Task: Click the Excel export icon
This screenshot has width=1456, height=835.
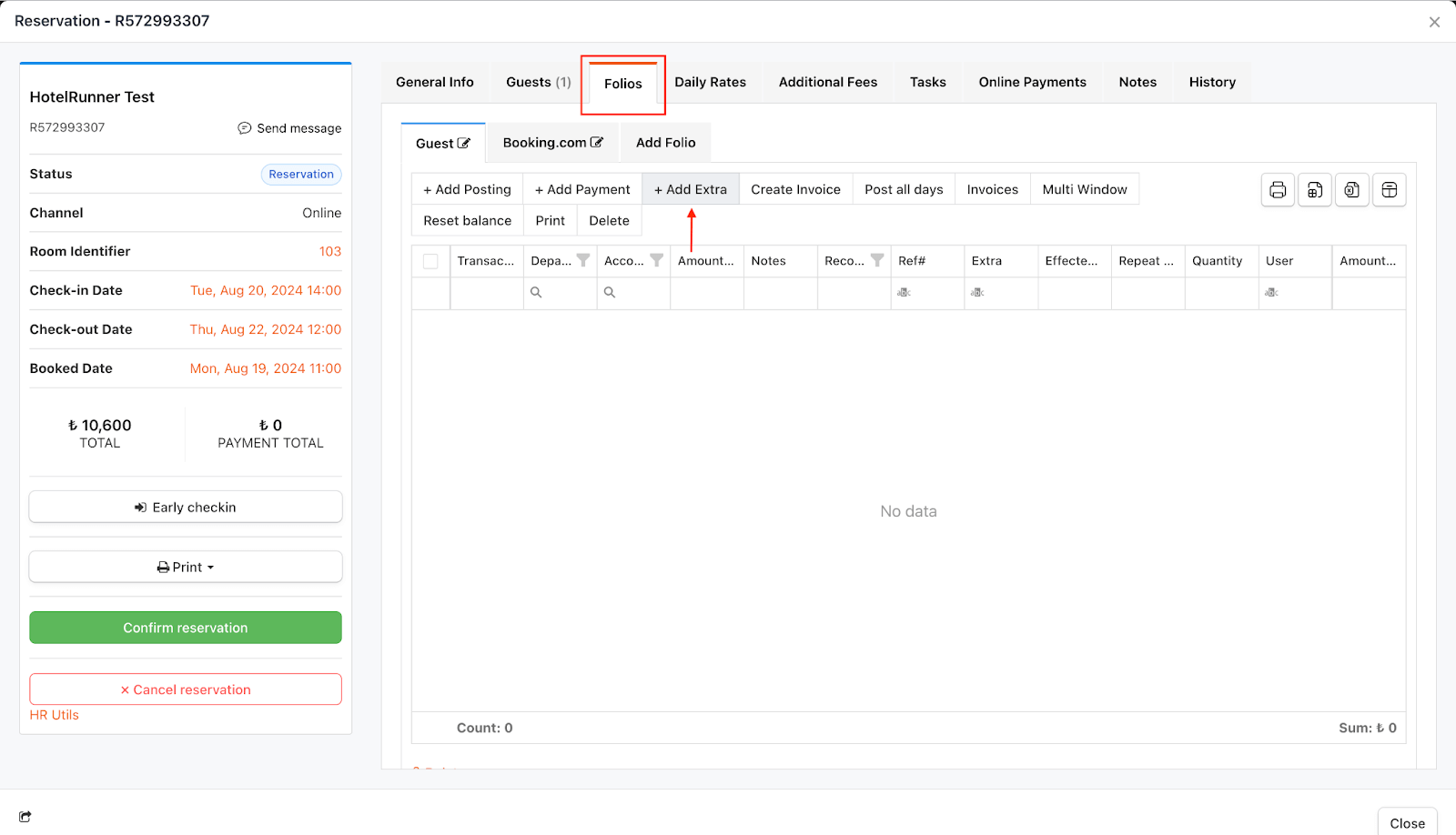Action: (x=1352, y=190)
